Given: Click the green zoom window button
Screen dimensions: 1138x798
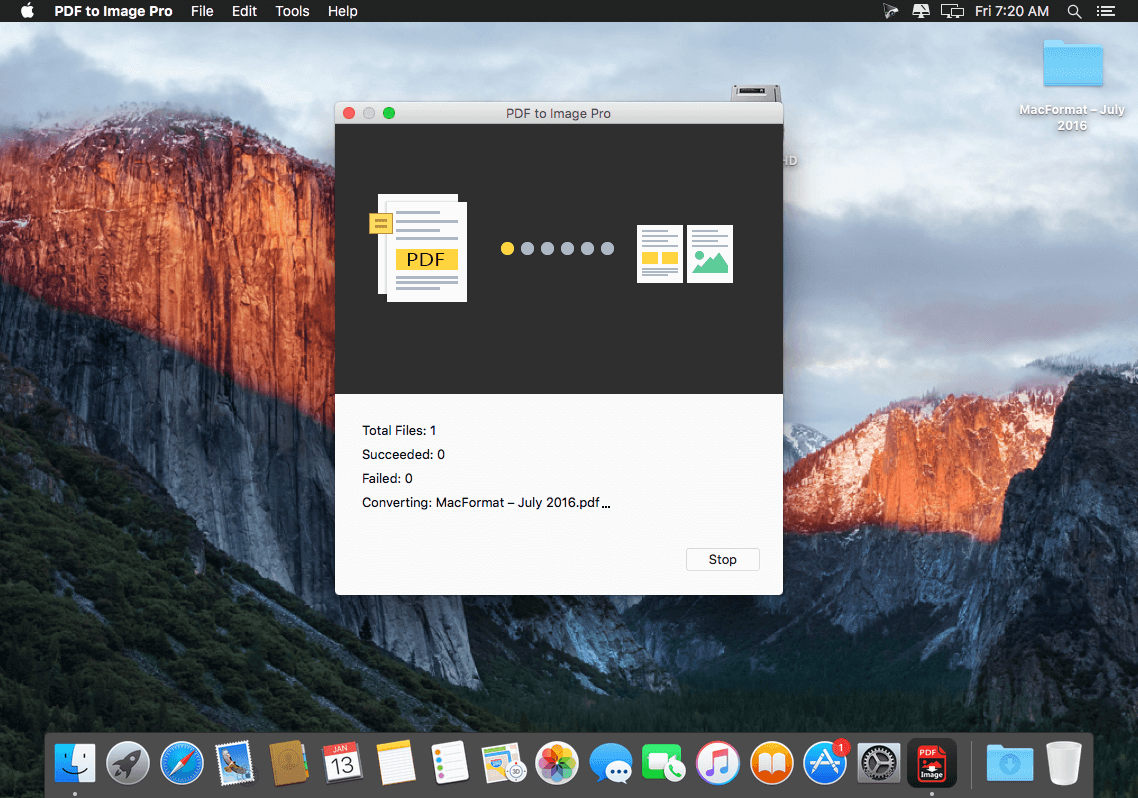Looking at the screenshot, I should 389,113.
